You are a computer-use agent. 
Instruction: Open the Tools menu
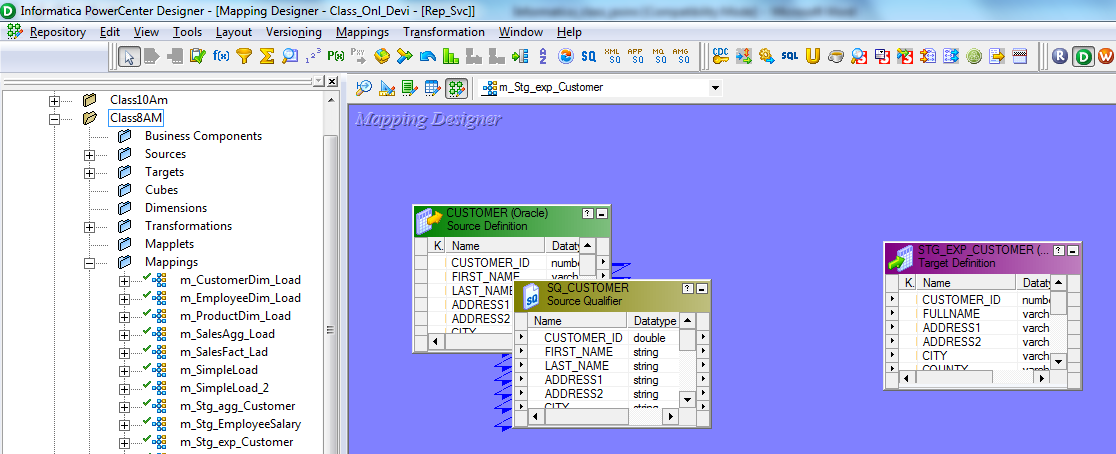[187, 32]
